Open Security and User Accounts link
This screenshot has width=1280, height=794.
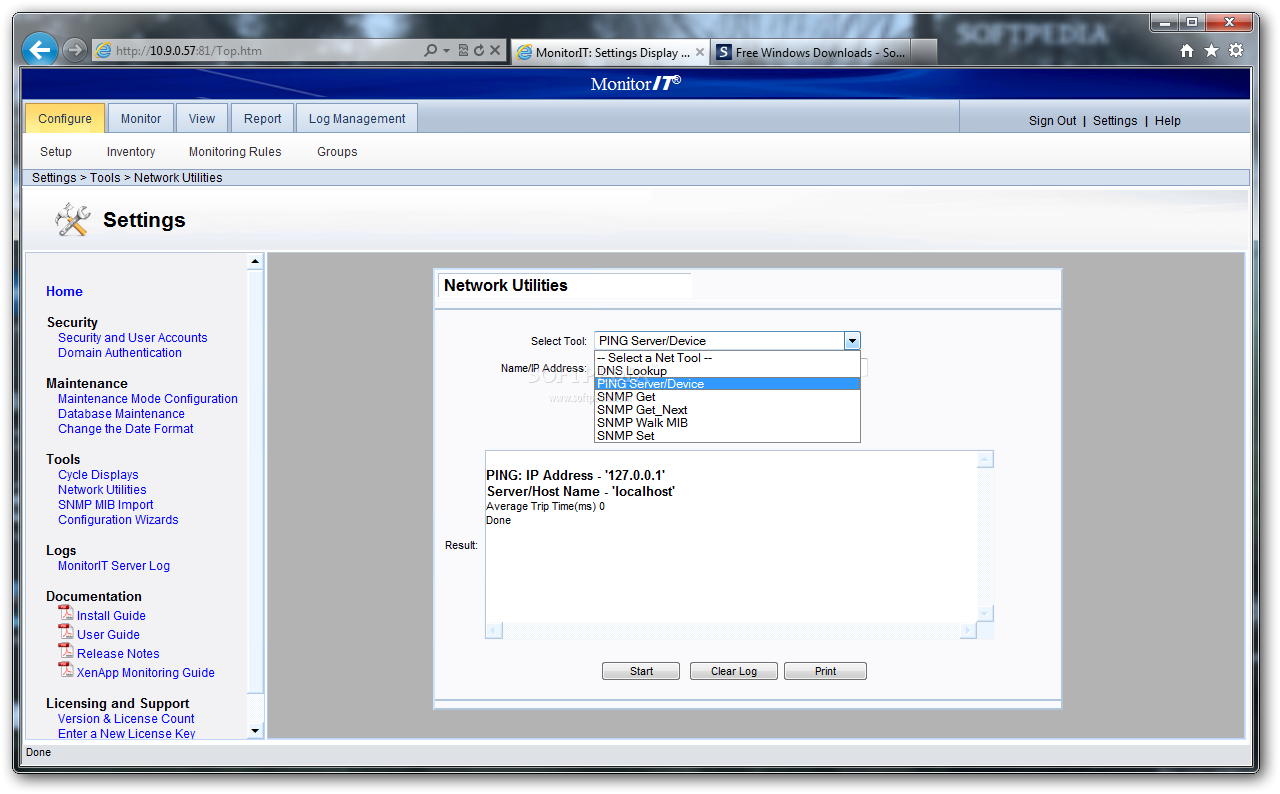click(x=133, y=338)
